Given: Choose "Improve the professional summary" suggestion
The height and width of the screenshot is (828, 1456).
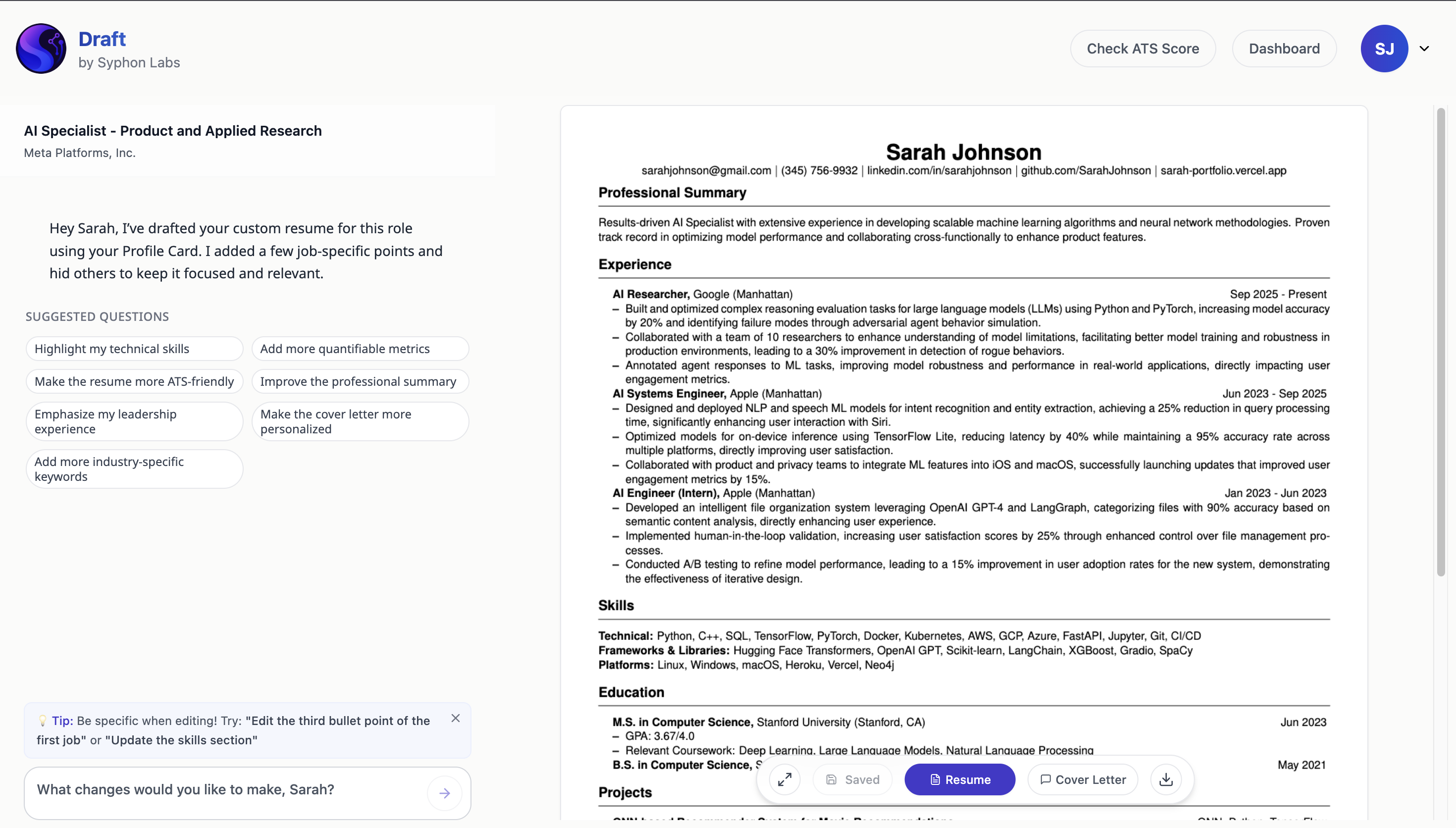Looking at the screenshot, I should click(x=359, y=381).
